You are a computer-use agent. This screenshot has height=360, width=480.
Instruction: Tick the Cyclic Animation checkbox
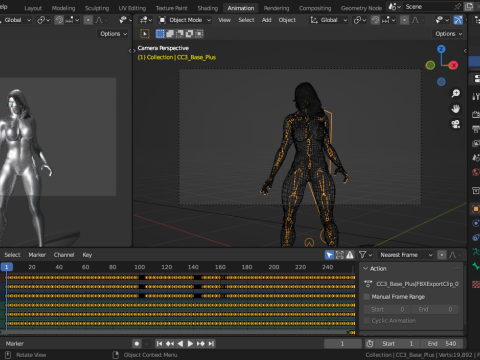367,321
